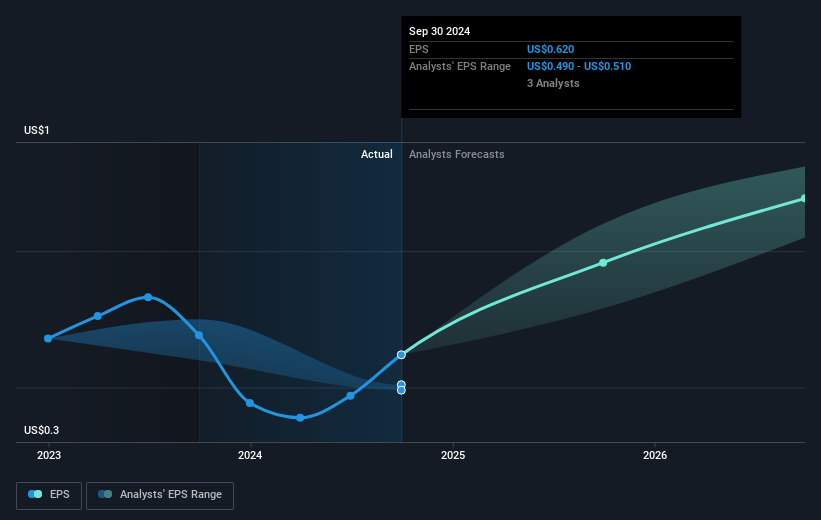Click the 2024 x-axis label
This screenshot has width=821, height=520.
pos(250,456)
